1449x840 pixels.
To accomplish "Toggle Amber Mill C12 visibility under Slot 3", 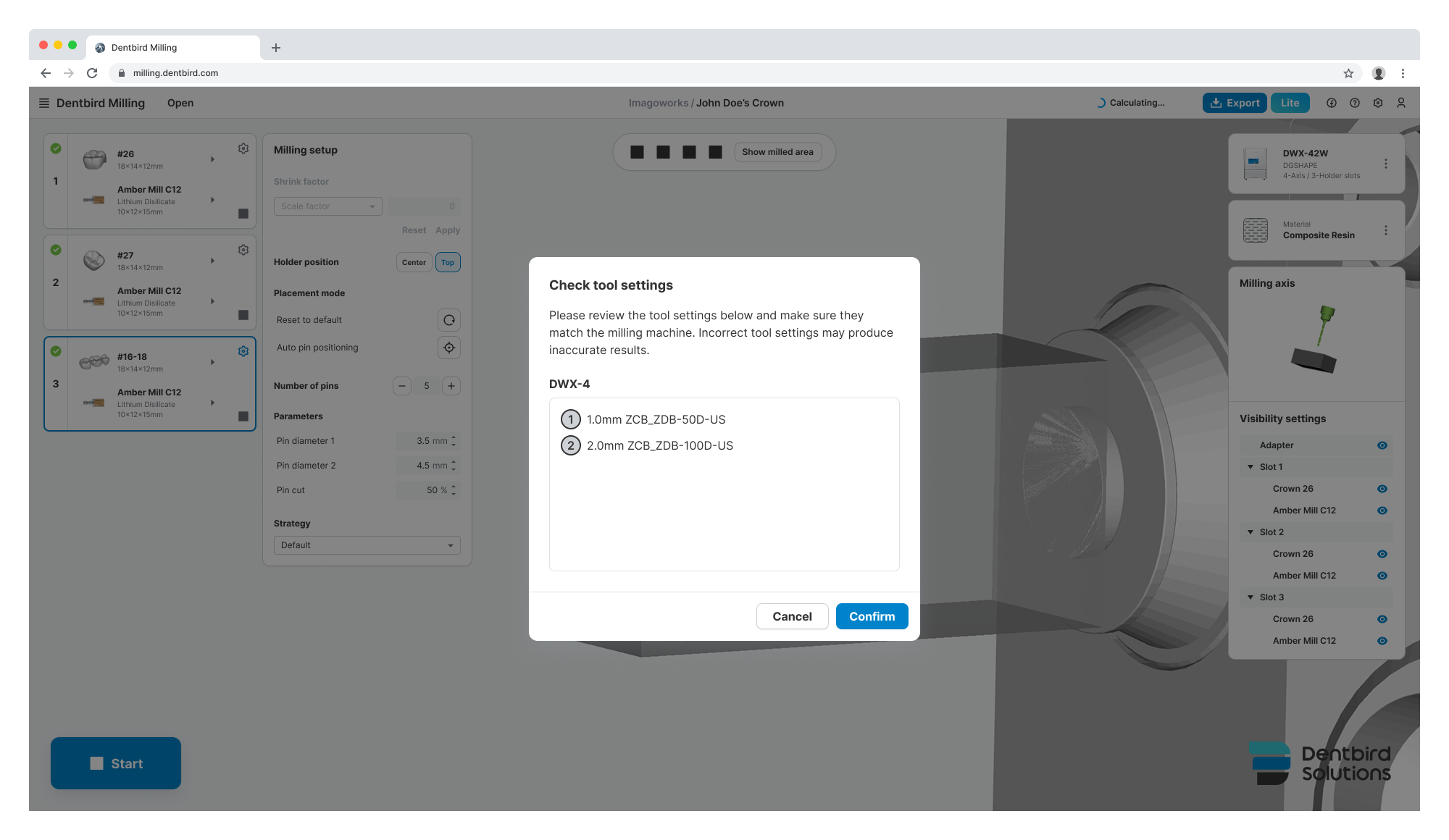I will (1382, 641).
